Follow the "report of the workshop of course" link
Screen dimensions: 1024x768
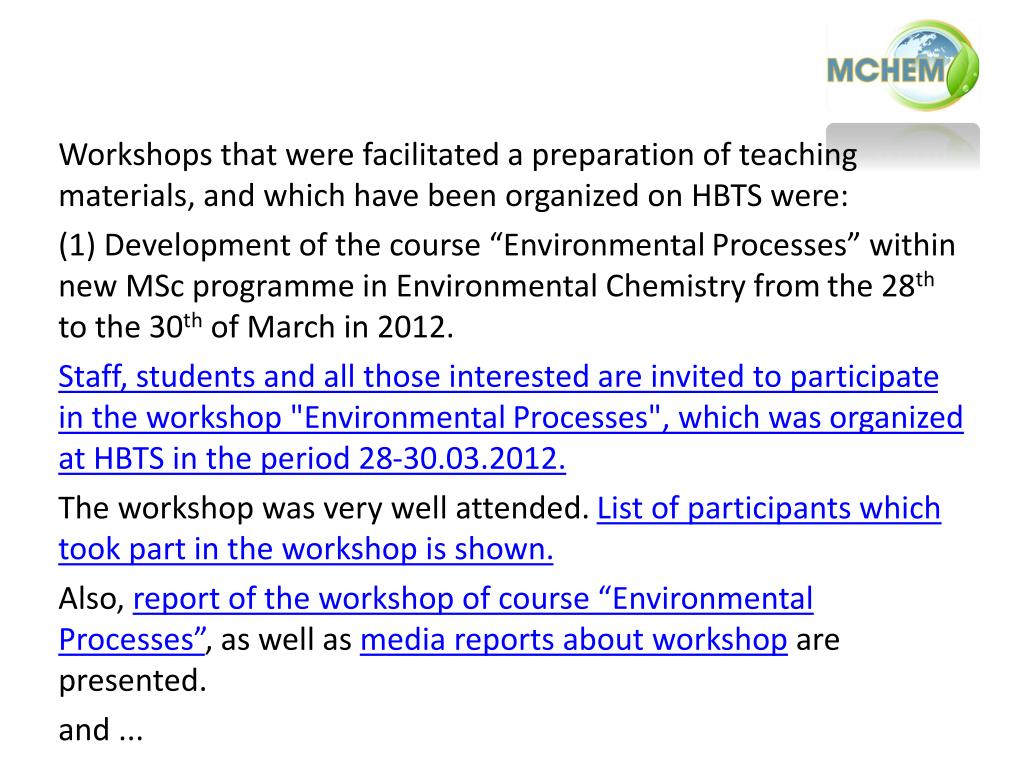click(473, 598)
